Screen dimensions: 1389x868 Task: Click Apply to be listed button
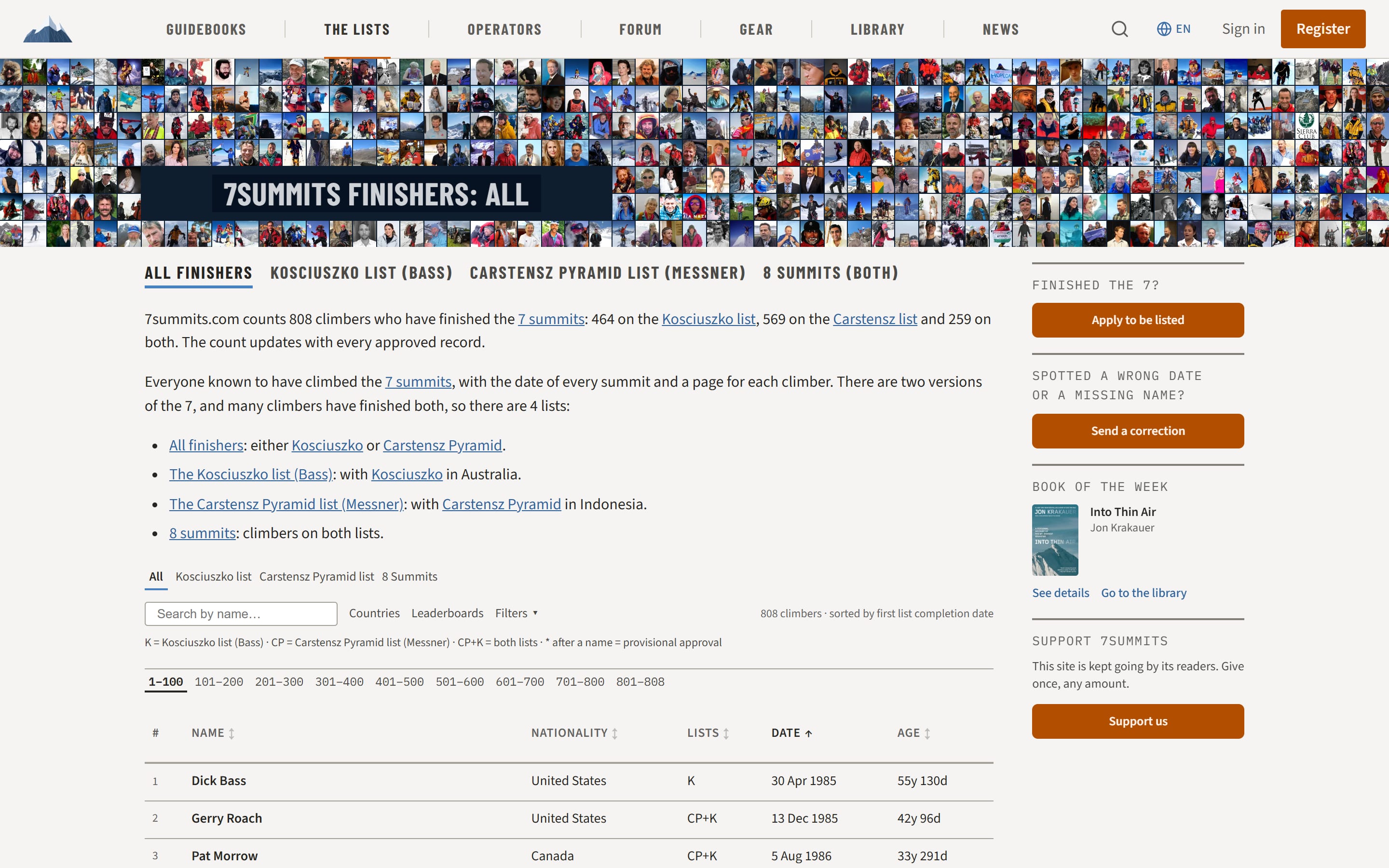pyautogui.click(x=1137, y=320)
